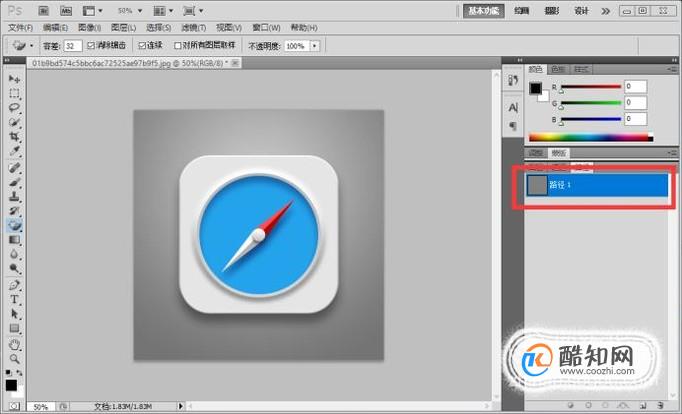Select the Dodge tool
The width and height of the screenshot is (682, 414).
pos(14,268)
